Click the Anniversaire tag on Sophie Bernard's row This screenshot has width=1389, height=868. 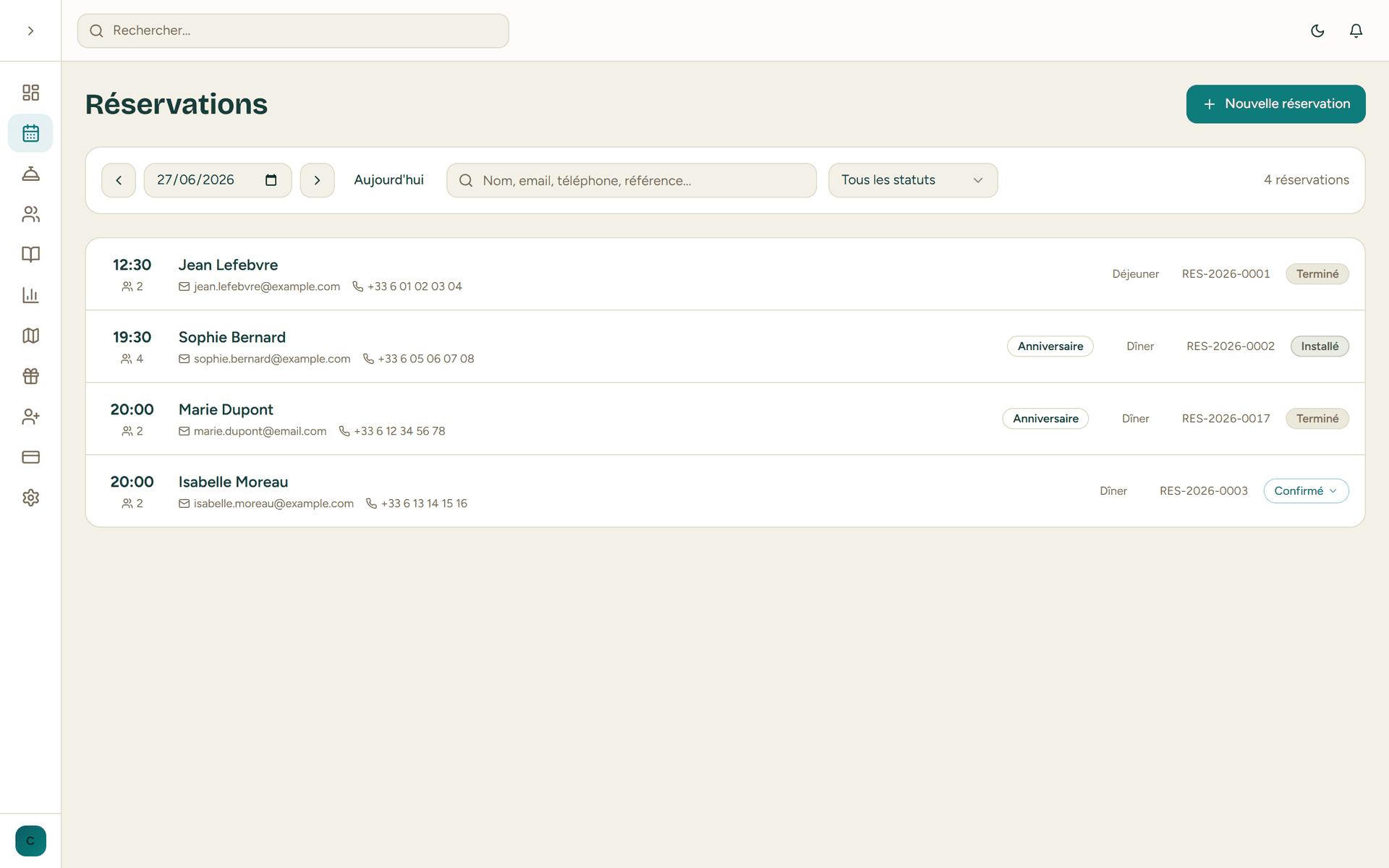pos(1050,346)
